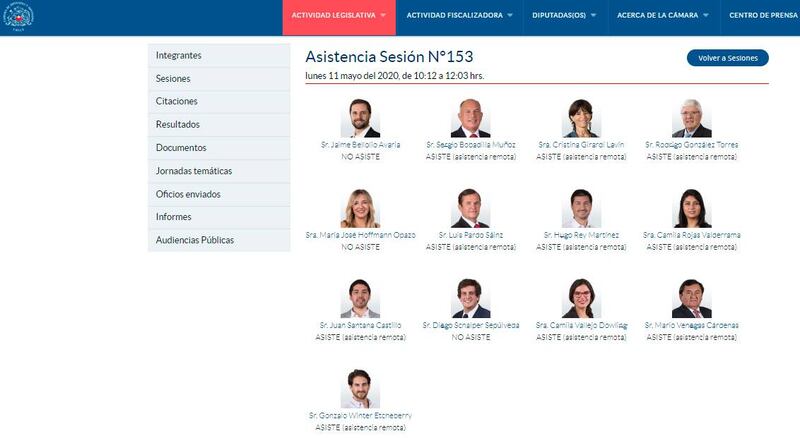Open the Sr. Luis Pardo Sáinz name link
This screenshot has width=800, height=438.
[x=470, y=235]
